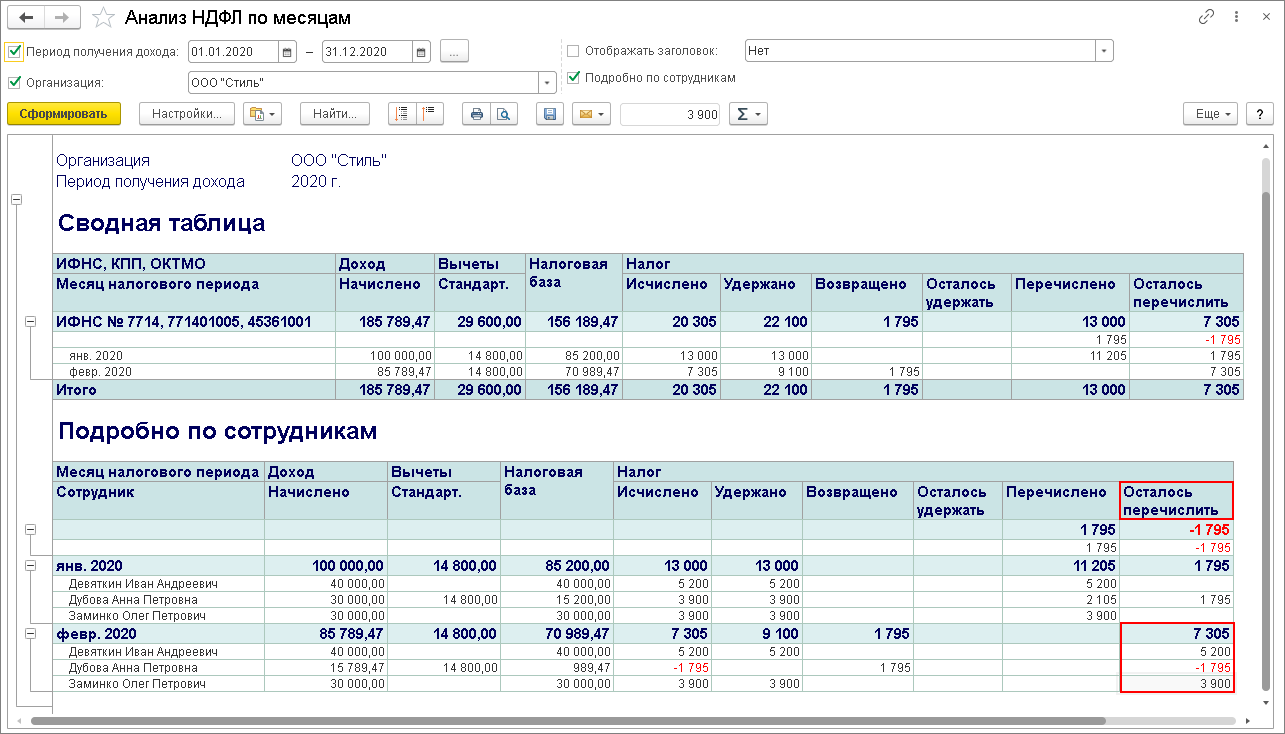
Task: Toggle 'Организация' checkbox
Action: pyautogui.click(x=14, y=83)
